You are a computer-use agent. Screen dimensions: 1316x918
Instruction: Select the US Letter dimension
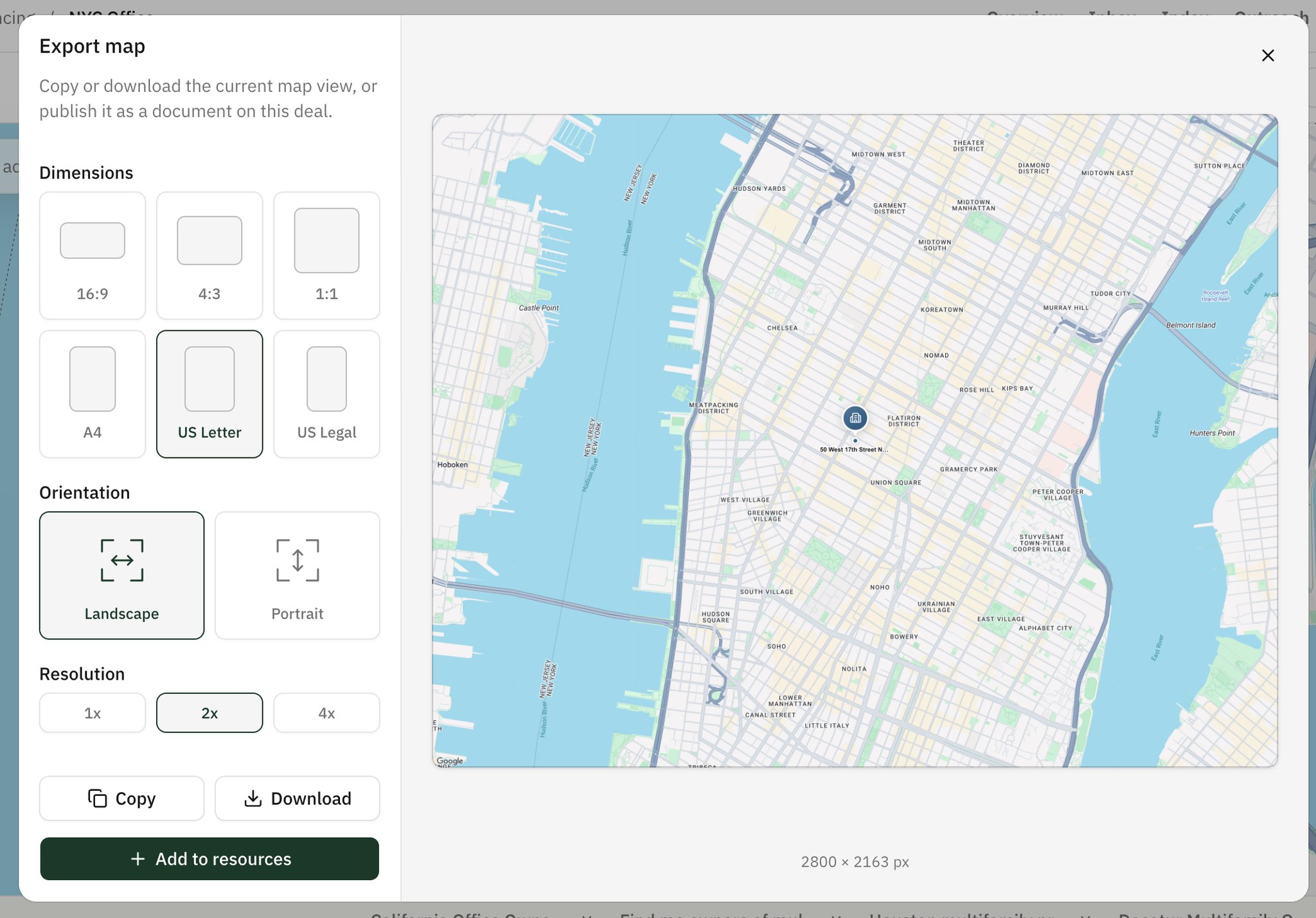click(209, 394)
